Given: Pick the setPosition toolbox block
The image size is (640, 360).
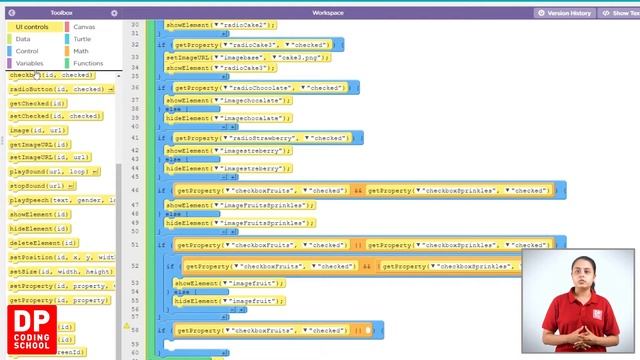Looking at the screenshot, I should point(62,258).
